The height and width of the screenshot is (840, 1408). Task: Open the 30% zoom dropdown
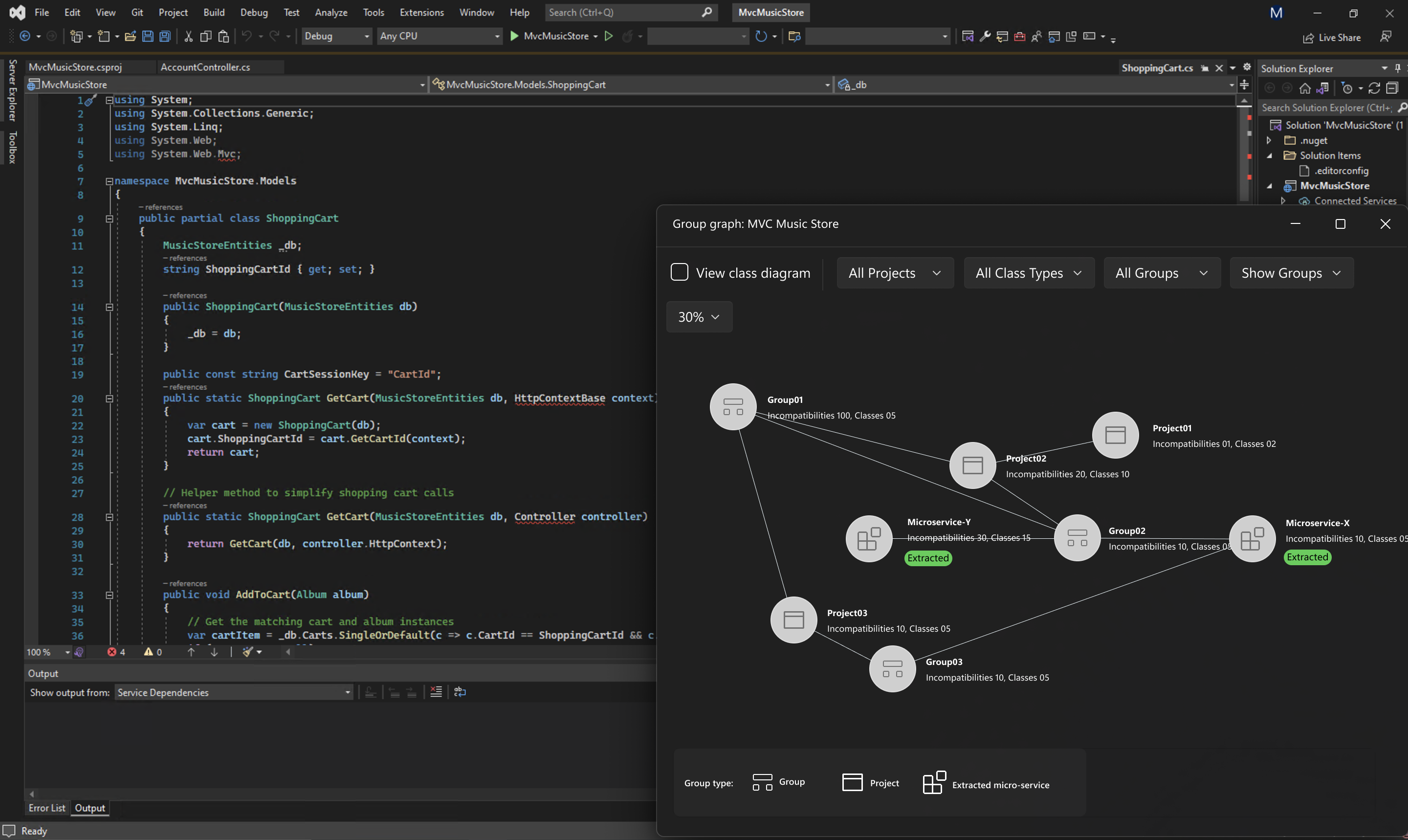click(699, 317)
